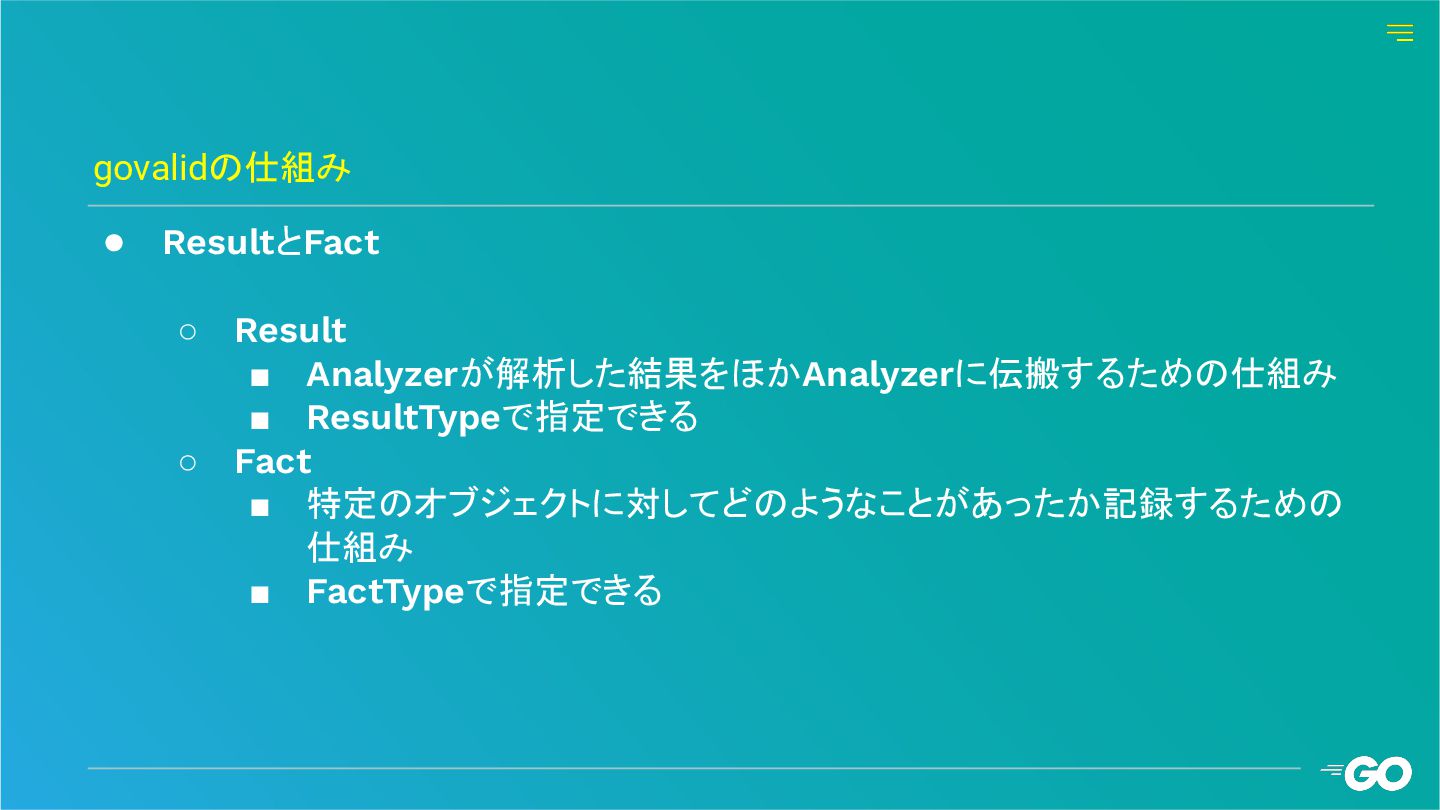
Task: Select the ResultとFact heading text
Action: click(x=271, y=243)
